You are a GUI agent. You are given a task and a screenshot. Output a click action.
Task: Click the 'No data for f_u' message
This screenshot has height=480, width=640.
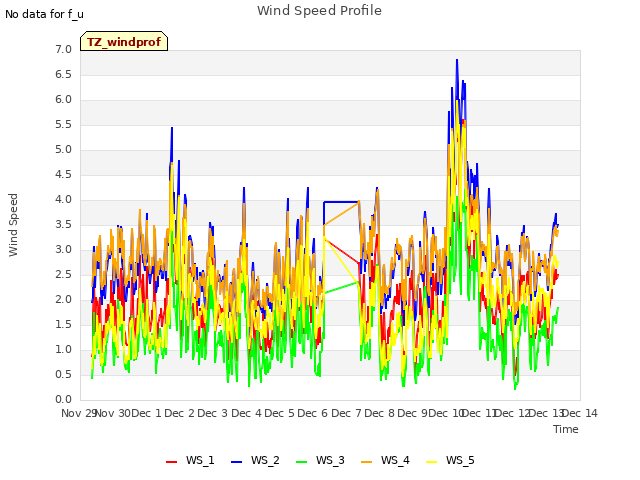pyautogui.click(x=44, y=14)
